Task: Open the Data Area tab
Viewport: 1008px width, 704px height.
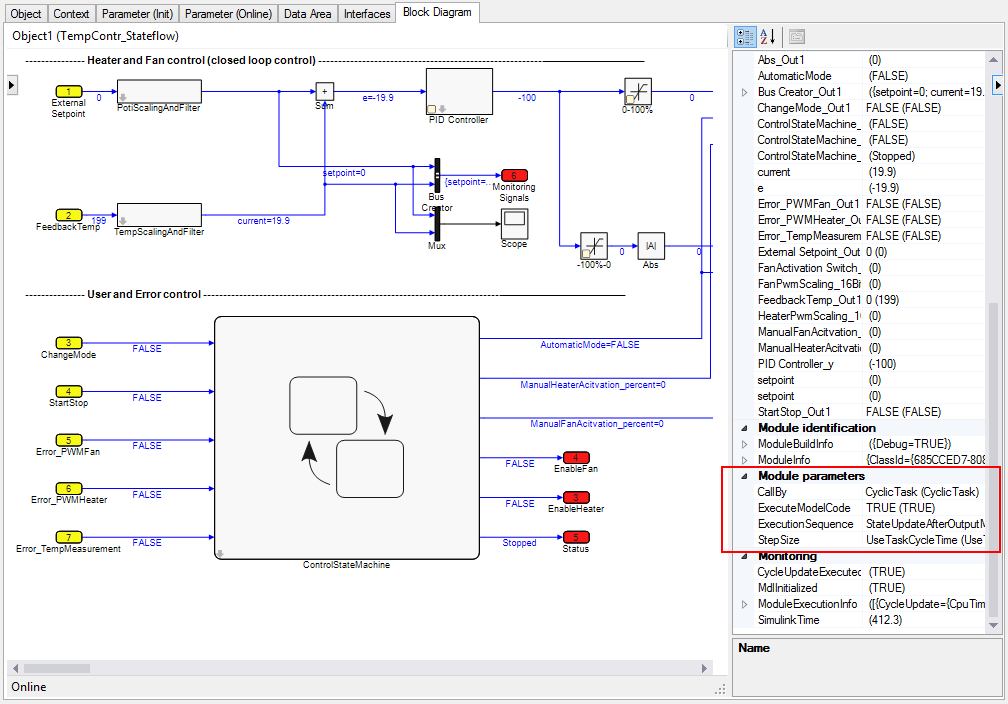Action: [307, 14]
